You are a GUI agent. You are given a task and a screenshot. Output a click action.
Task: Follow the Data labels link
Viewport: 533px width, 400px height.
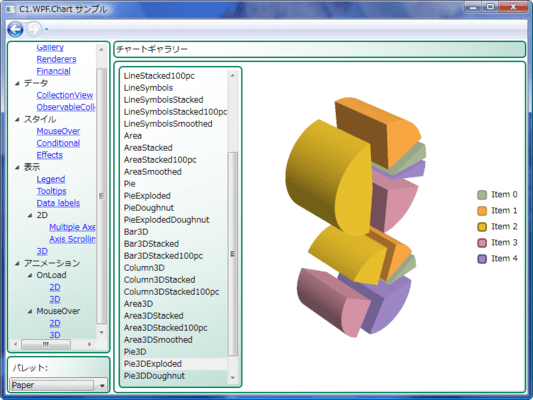click(x=58, y=203)
